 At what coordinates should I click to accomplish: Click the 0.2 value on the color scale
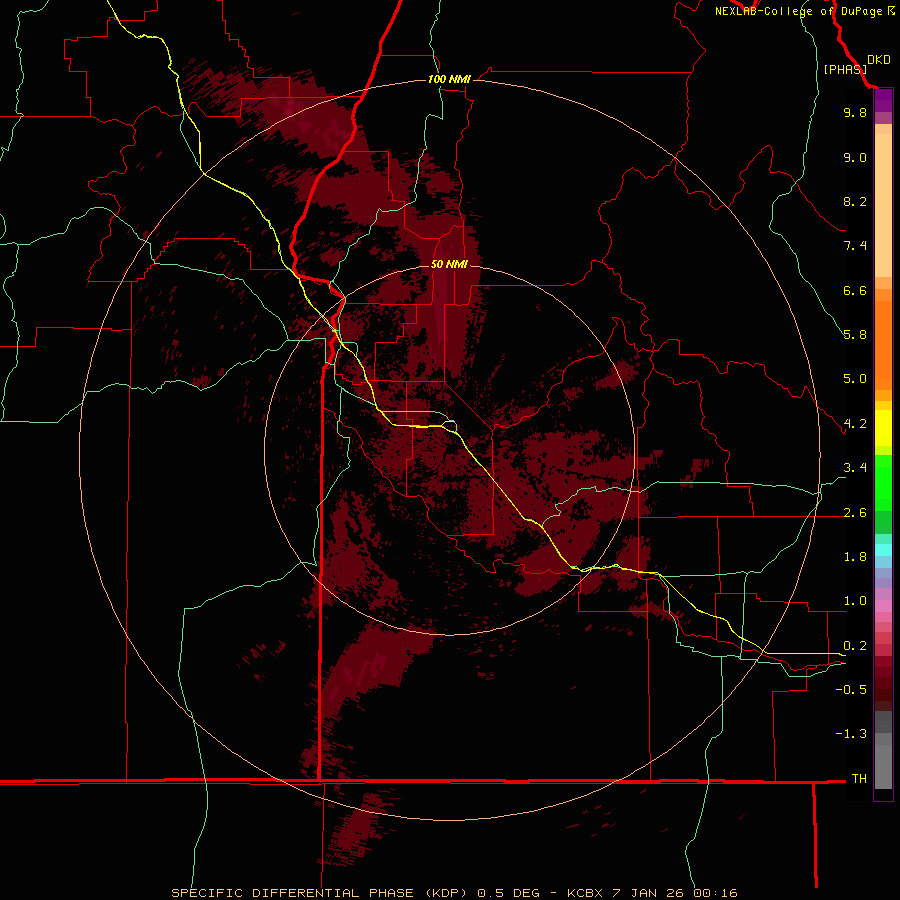[855, 646]
